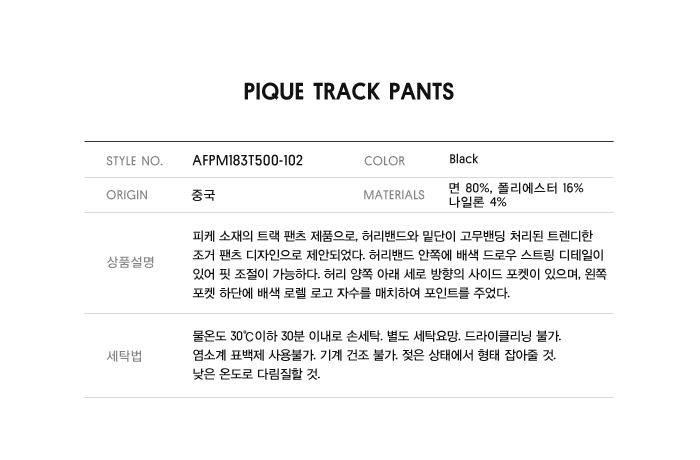Select the 세탁법 row label
Image resolution: width=700 pixels, height=460 pixels.
pyautogui.click(x=124, y=356)
